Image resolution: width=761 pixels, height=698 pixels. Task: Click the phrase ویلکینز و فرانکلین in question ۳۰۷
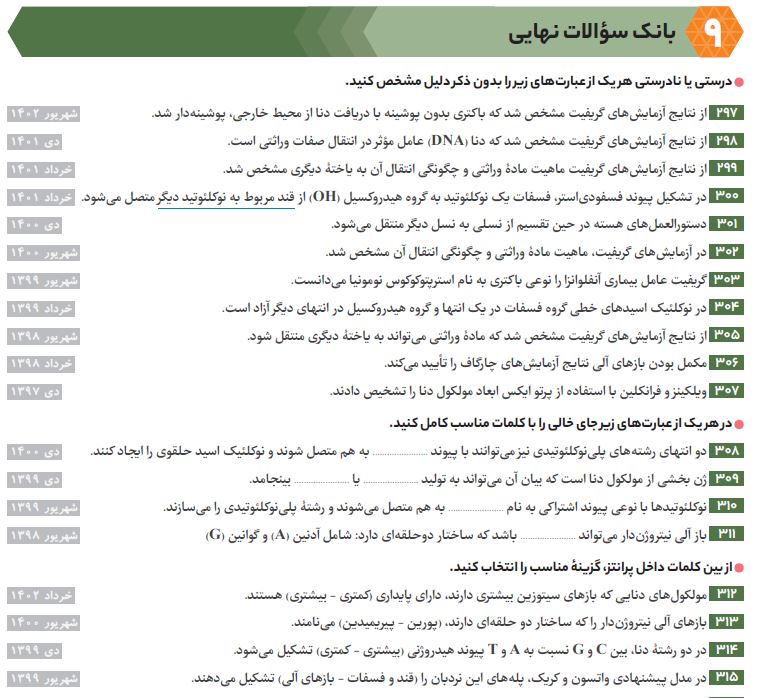pos(663,391)
